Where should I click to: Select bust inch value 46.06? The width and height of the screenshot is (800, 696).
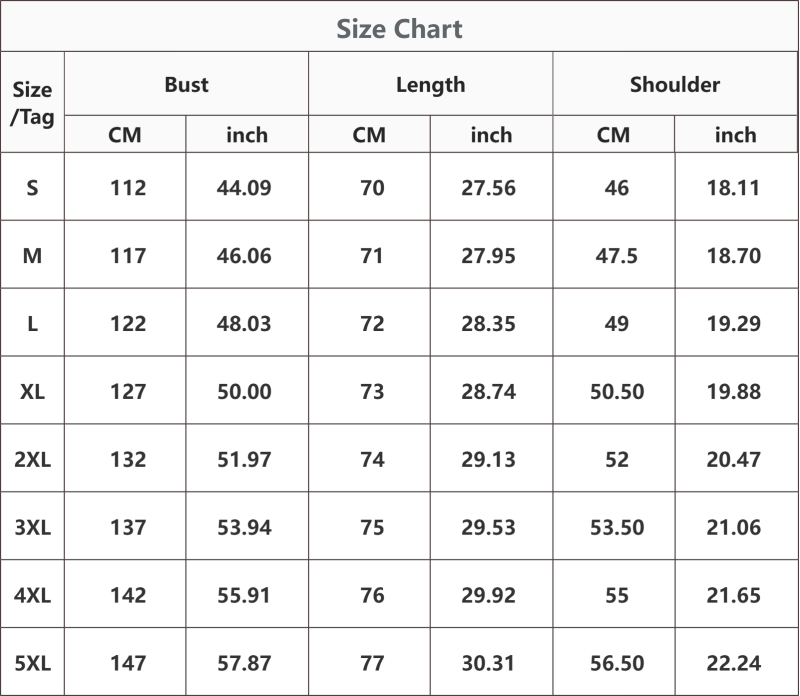pyautogui.click(x=244, y=256)
